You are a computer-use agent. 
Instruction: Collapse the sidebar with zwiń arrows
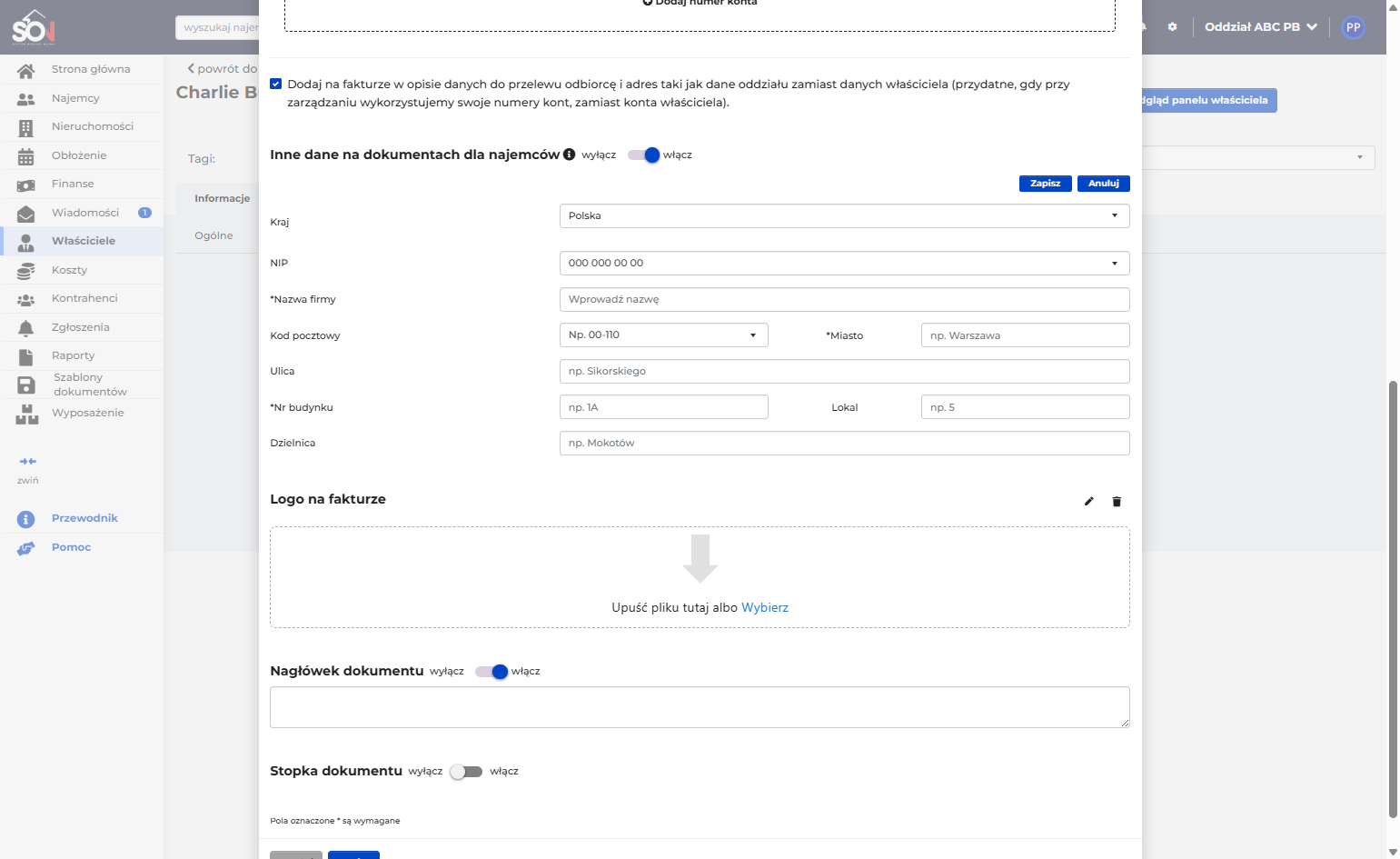27,462
